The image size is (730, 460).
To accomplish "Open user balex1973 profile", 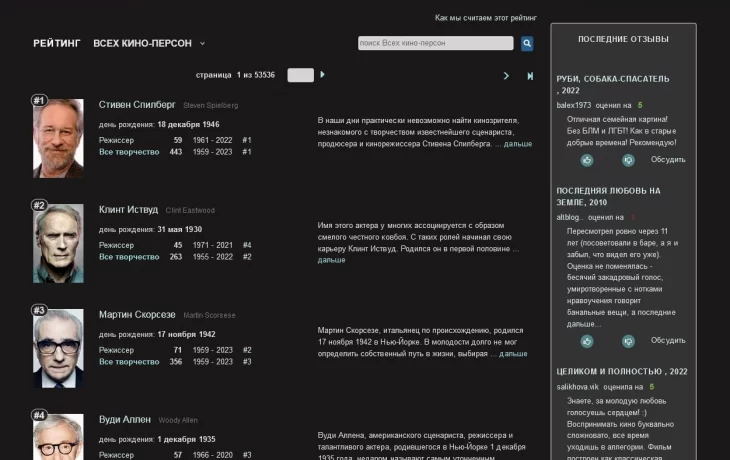I will (x=574, y=105).
